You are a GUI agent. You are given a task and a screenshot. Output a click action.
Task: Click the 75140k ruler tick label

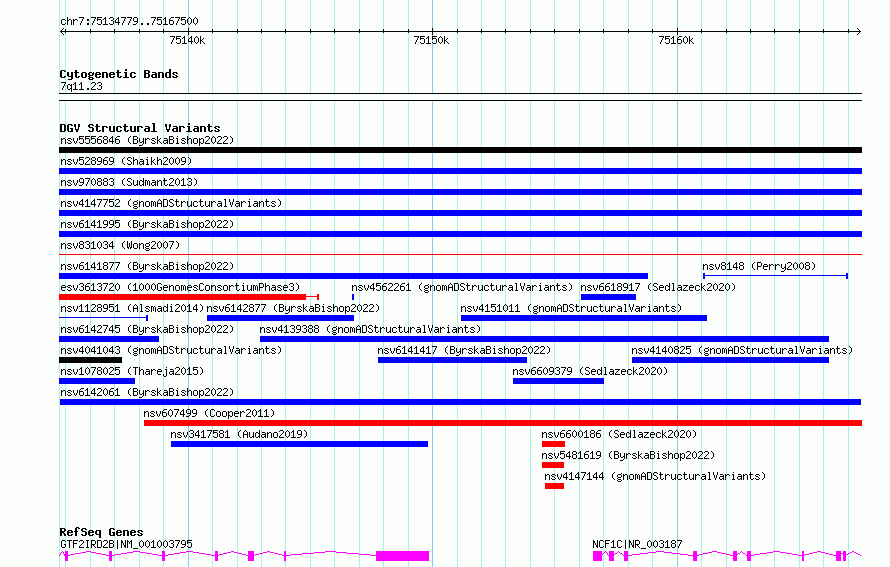coord(187,40)
